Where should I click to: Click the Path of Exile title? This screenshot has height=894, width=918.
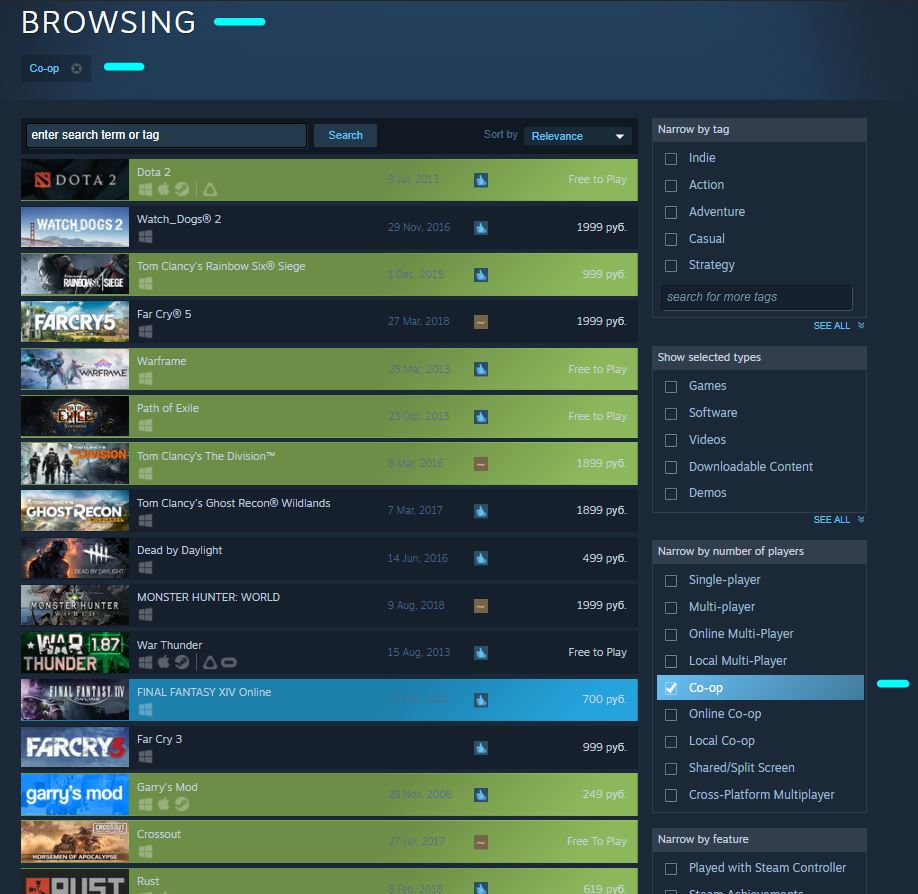167,408
